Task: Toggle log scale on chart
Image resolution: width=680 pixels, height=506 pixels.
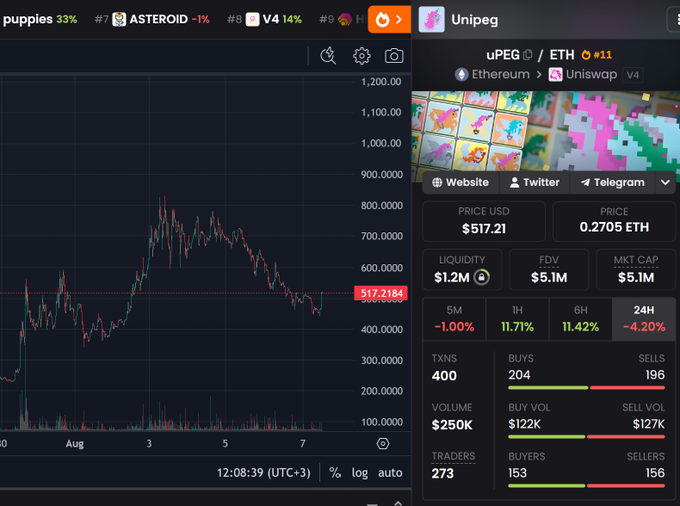Action: pyautogui.click(x=360, y=473)
